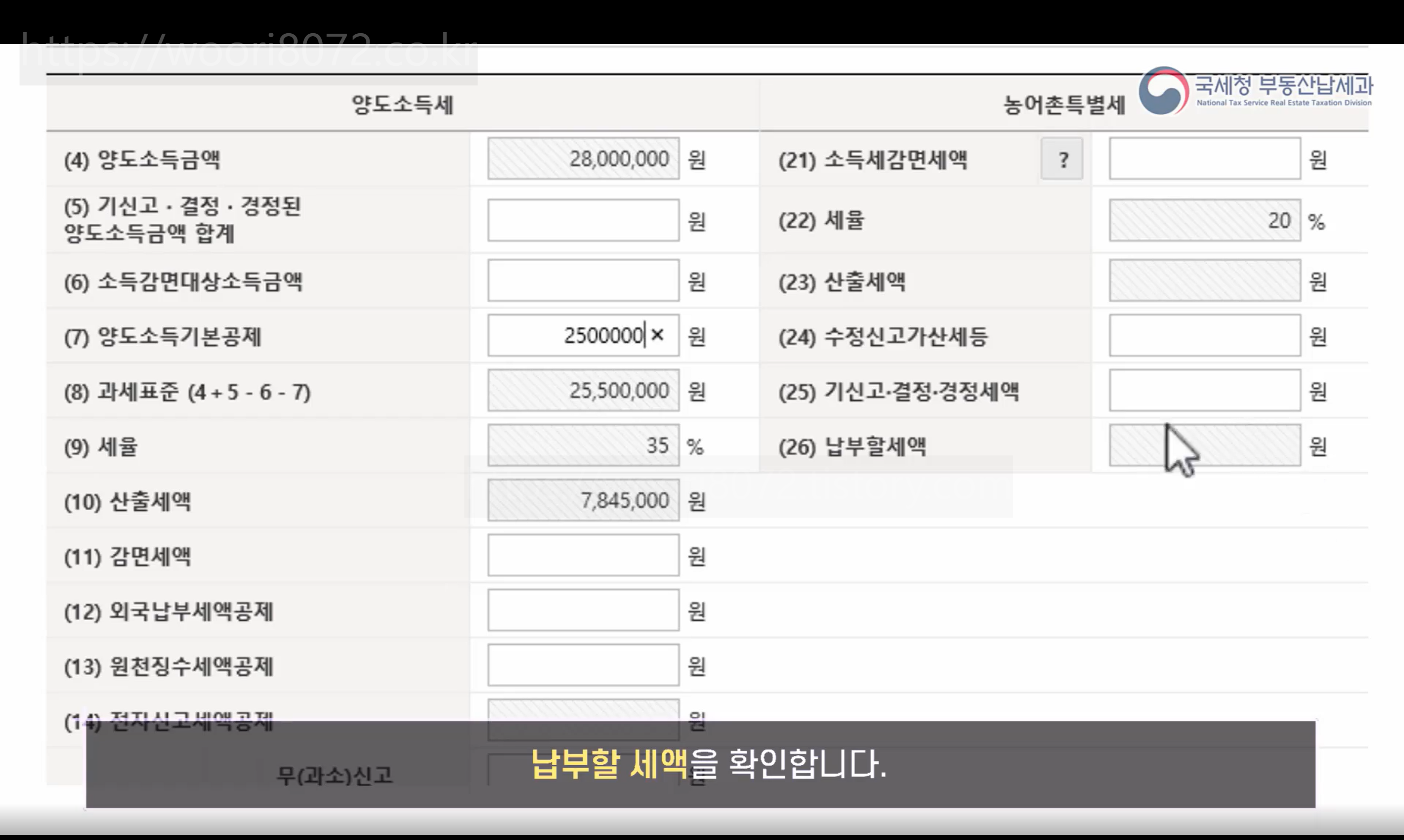The height and width of the screenshot is (840, 1404).
Task: Click the (5) 기신고·결정·경정된 양도소득금액 합계 input
Action: click(x=583, y=220)
